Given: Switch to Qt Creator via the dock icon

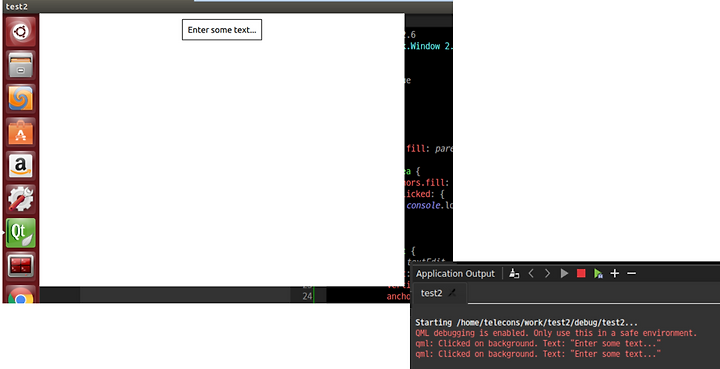Looking at the screenshot, I should tap(20, 233).
